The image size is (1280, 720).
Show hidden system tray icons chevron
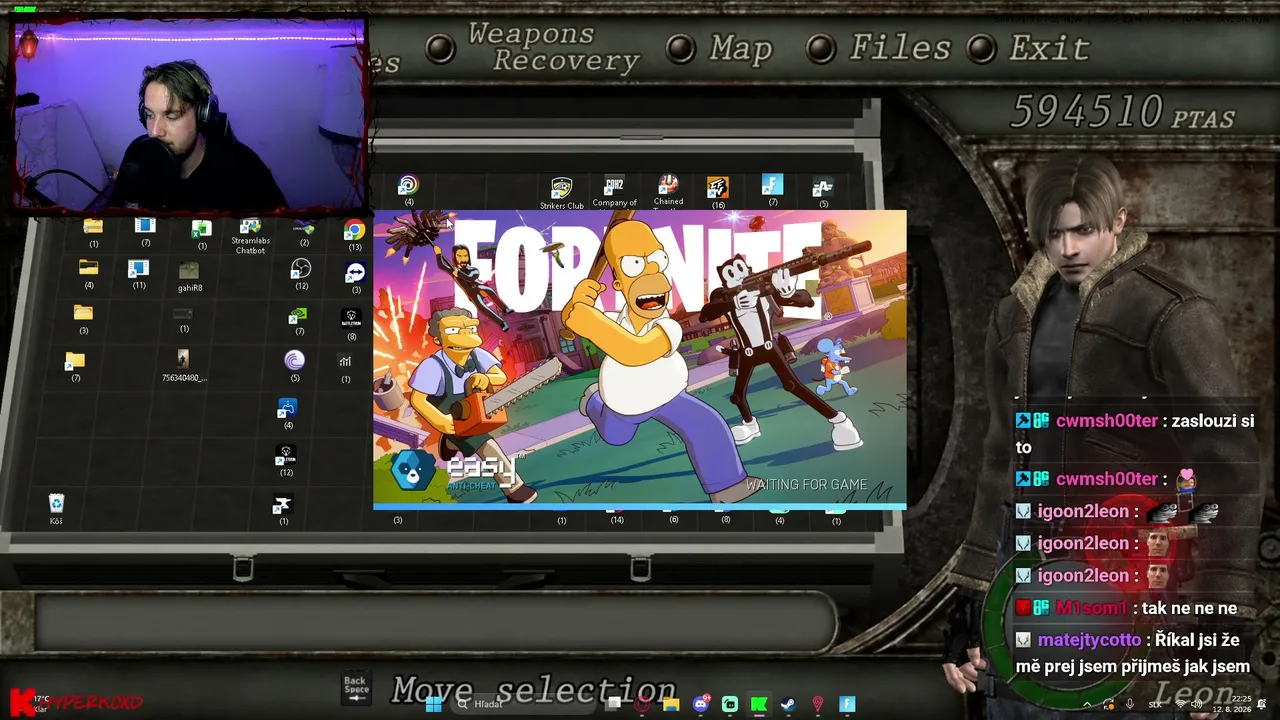pyautogui.click(x=1087, y=704)
